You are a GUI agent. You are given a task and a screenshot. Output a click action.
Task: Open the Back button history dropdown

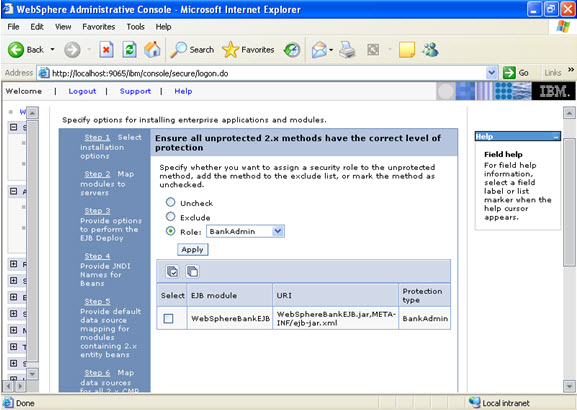[52, 50]
